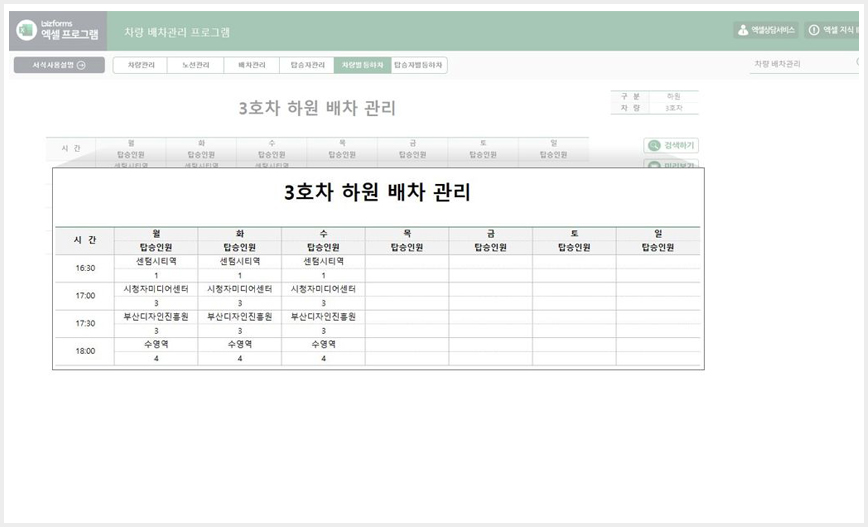Select the 차량별등하차 tab

click(x=363, y=65)
